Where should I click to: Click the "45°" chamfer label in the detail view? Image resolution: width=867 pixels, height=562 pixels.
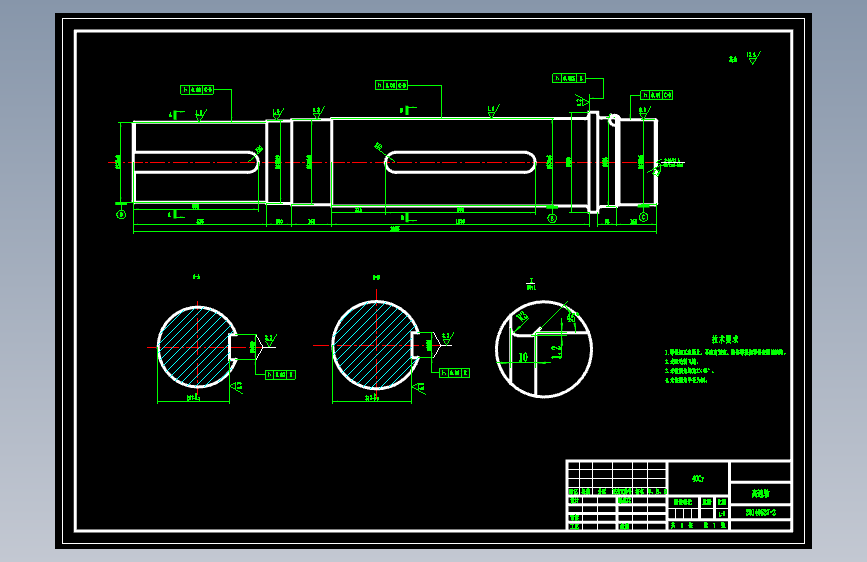[572, 317]
